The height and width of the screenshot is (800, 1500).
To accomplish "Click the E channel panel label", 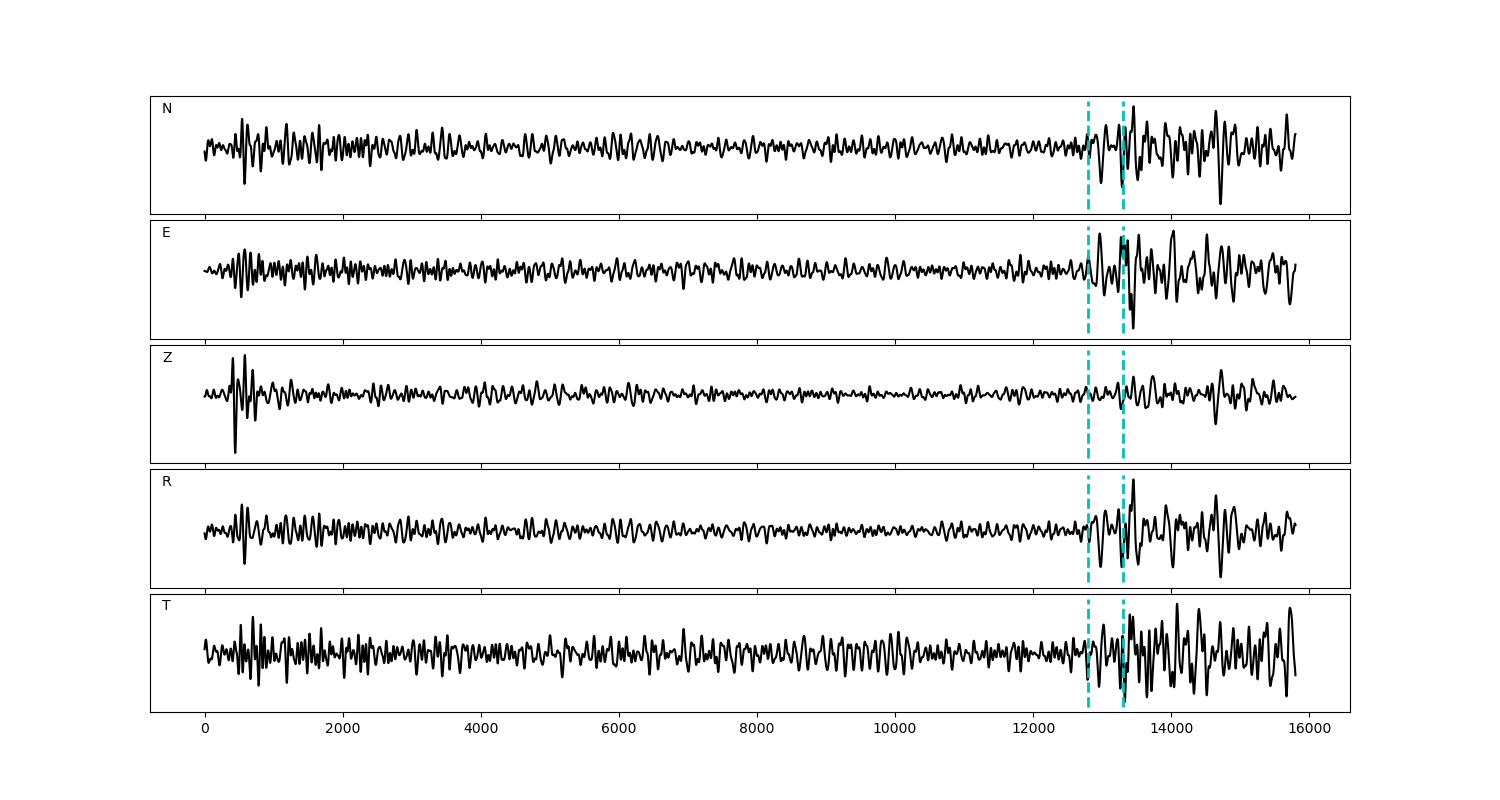I will tap(166, 233).
